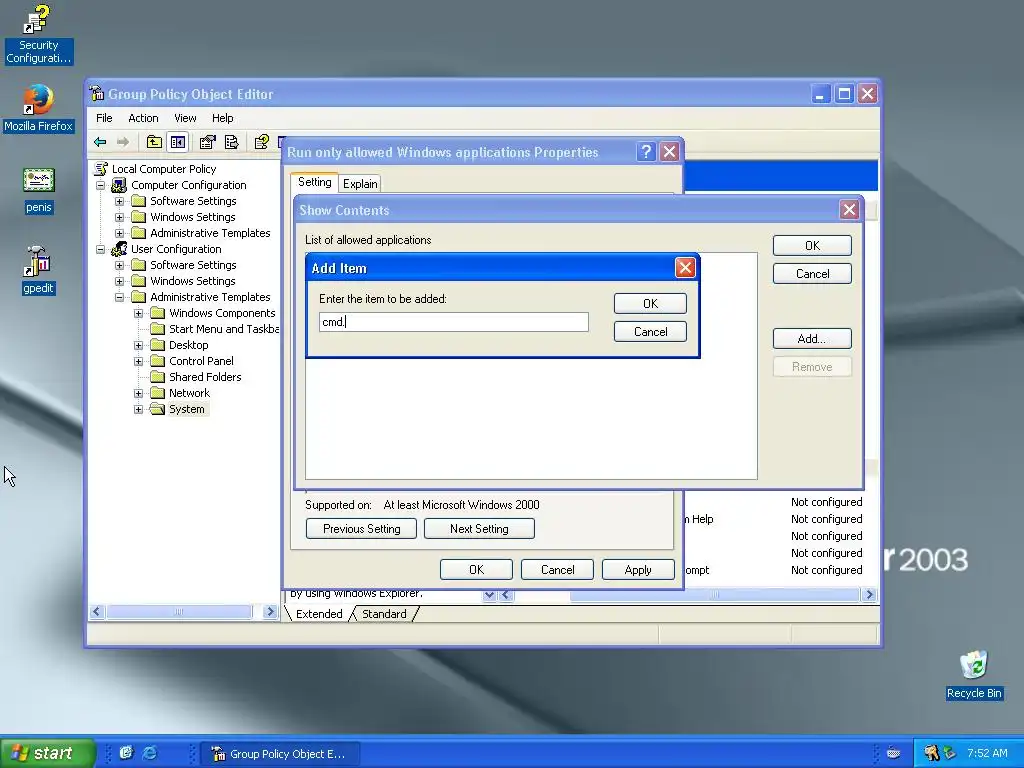Click OK in the Properties dialog
The image size is (1024, 768).
pos(477,569)
